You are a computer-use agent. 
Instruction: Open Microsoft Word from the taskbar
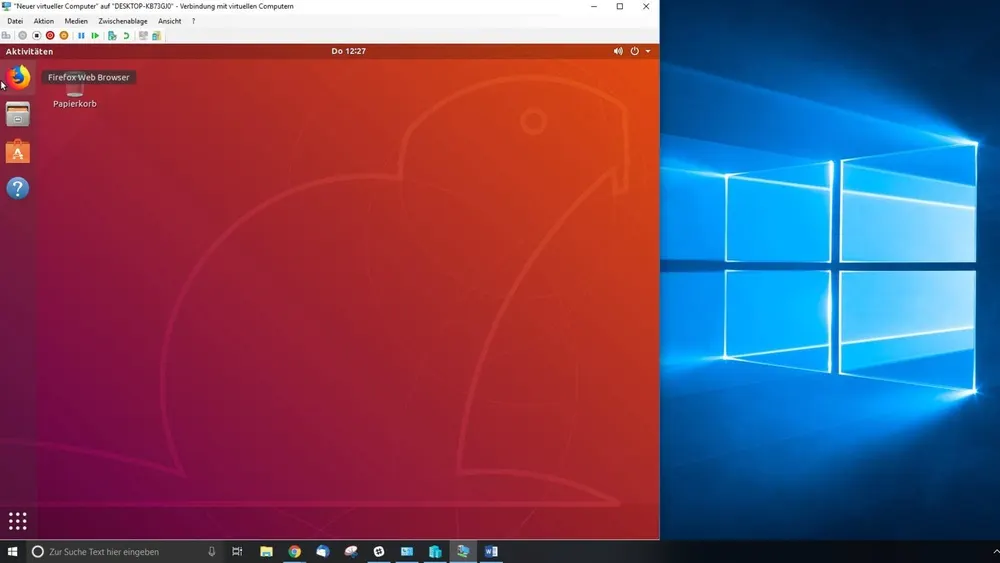(x=491, y=552)
